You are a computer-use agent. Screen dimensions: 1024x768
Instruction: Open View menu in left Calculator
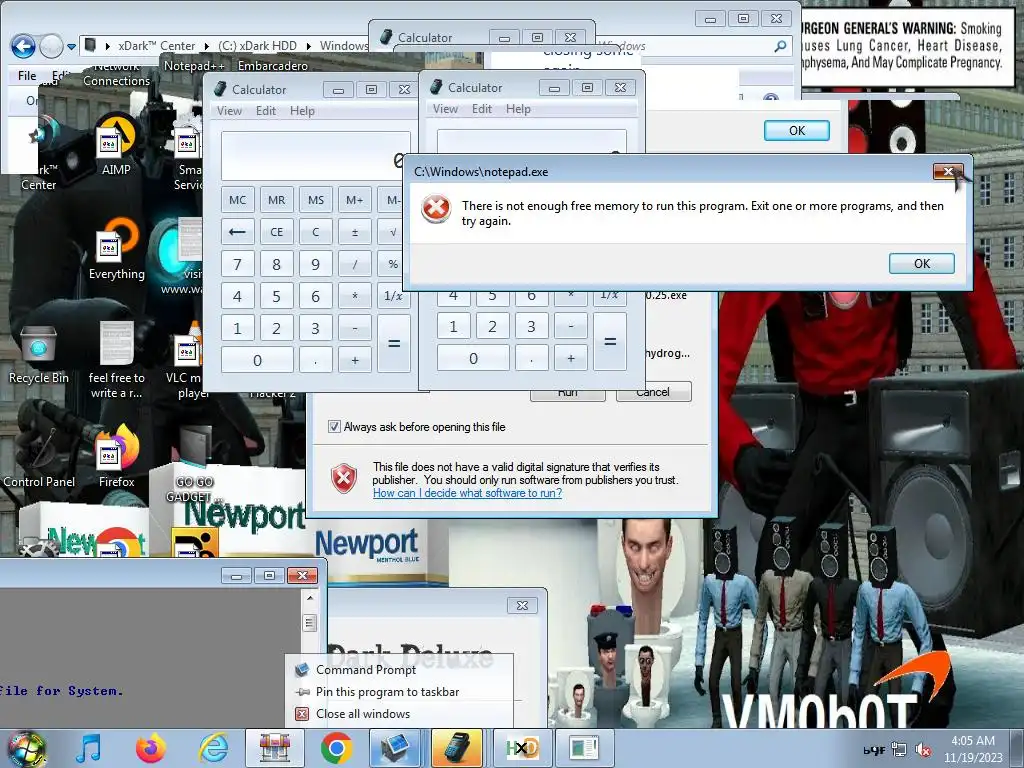(x=229, y=110)
